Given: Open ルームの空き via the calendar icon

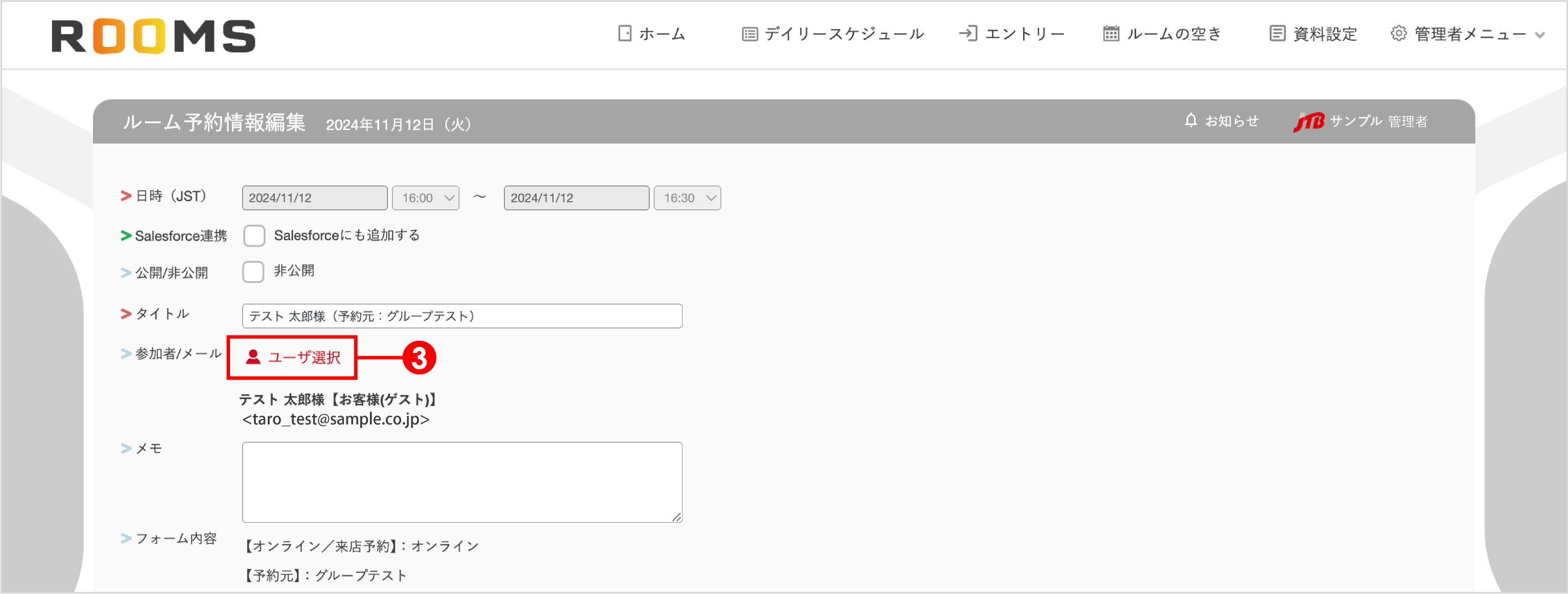Looking at the screenshot, I should 1110,34.
